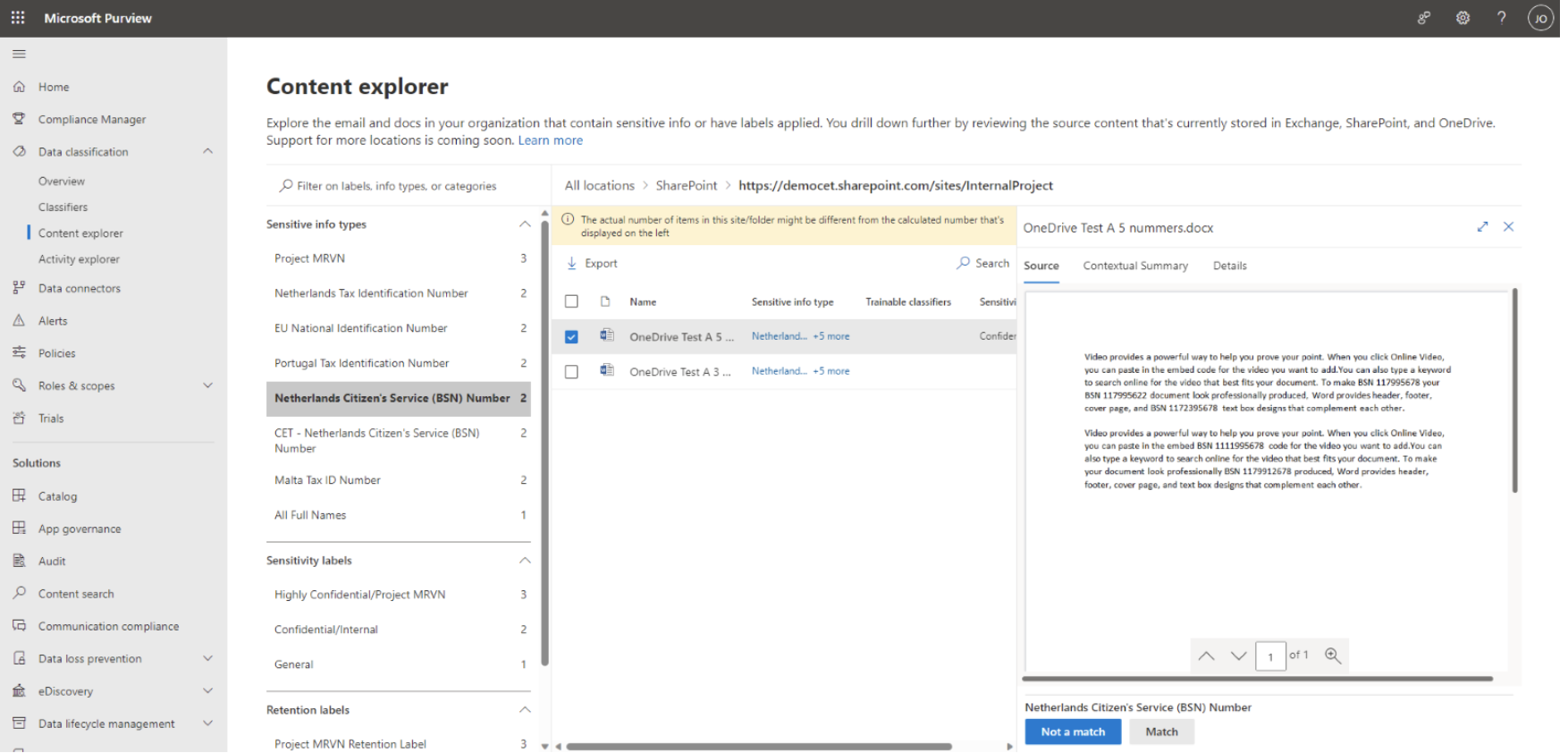Zoom in on the document preview
1568x753 pixels.
(1333, 656)
